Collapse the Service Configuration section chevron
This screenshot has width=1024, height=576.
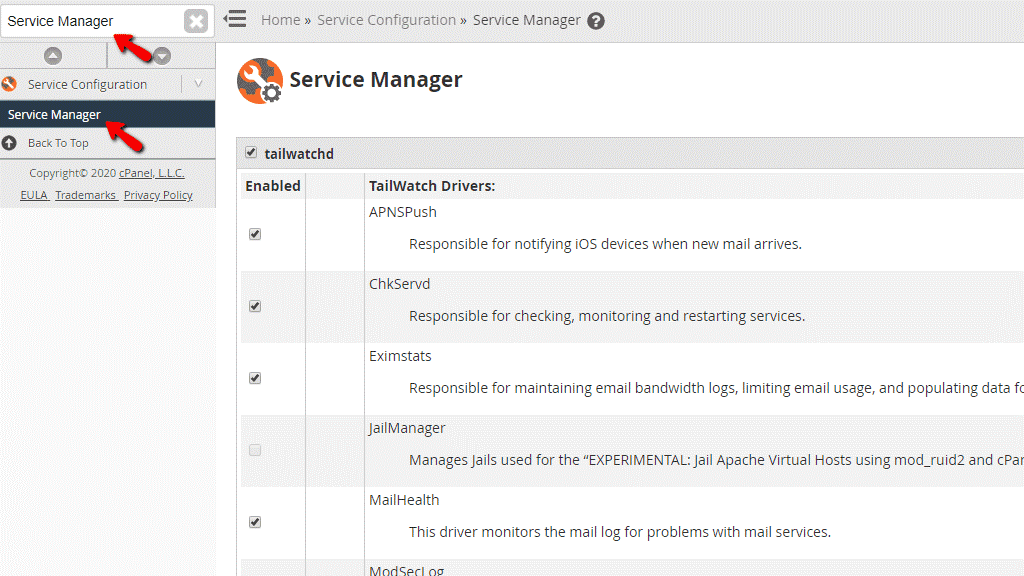click(x=198, y=84)
